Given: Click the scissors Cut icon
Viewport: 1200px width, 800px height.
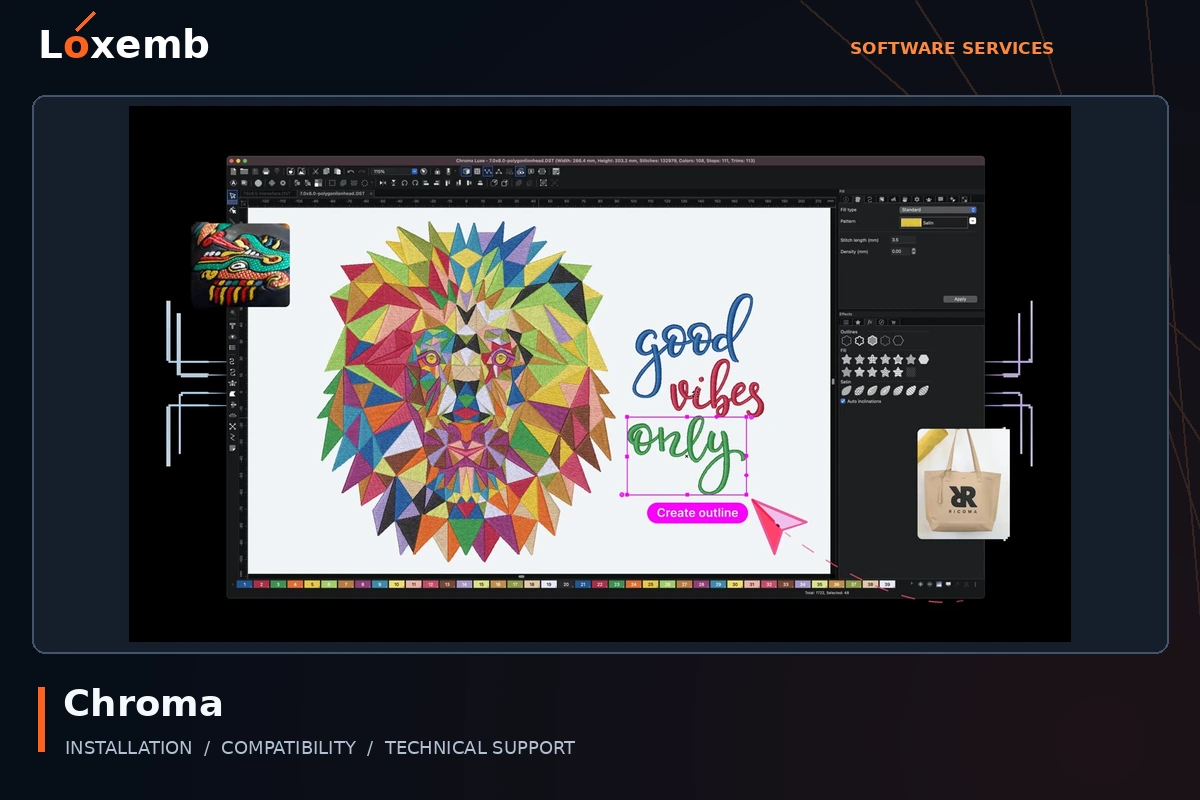Looking at the screenshot, I should (315, 171).
